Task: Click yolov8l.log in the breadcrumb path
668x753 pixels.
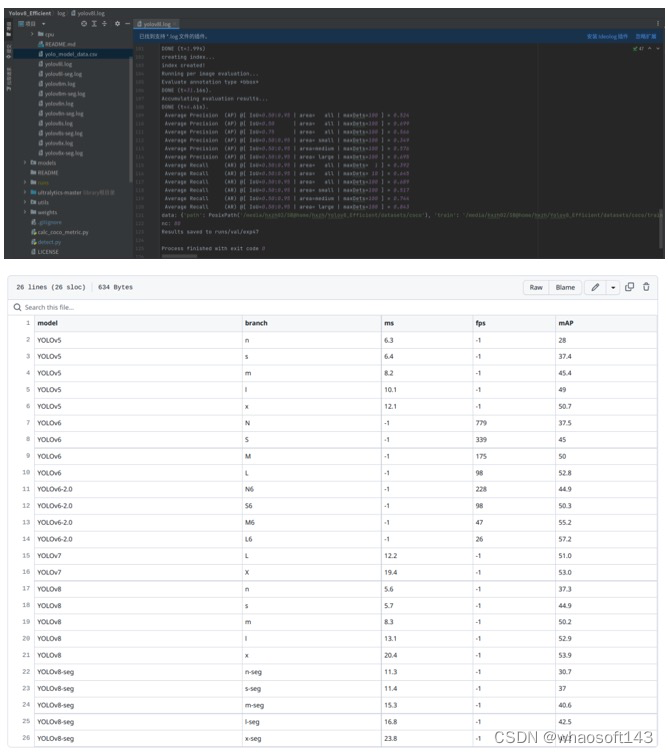Action: [88, 13]
